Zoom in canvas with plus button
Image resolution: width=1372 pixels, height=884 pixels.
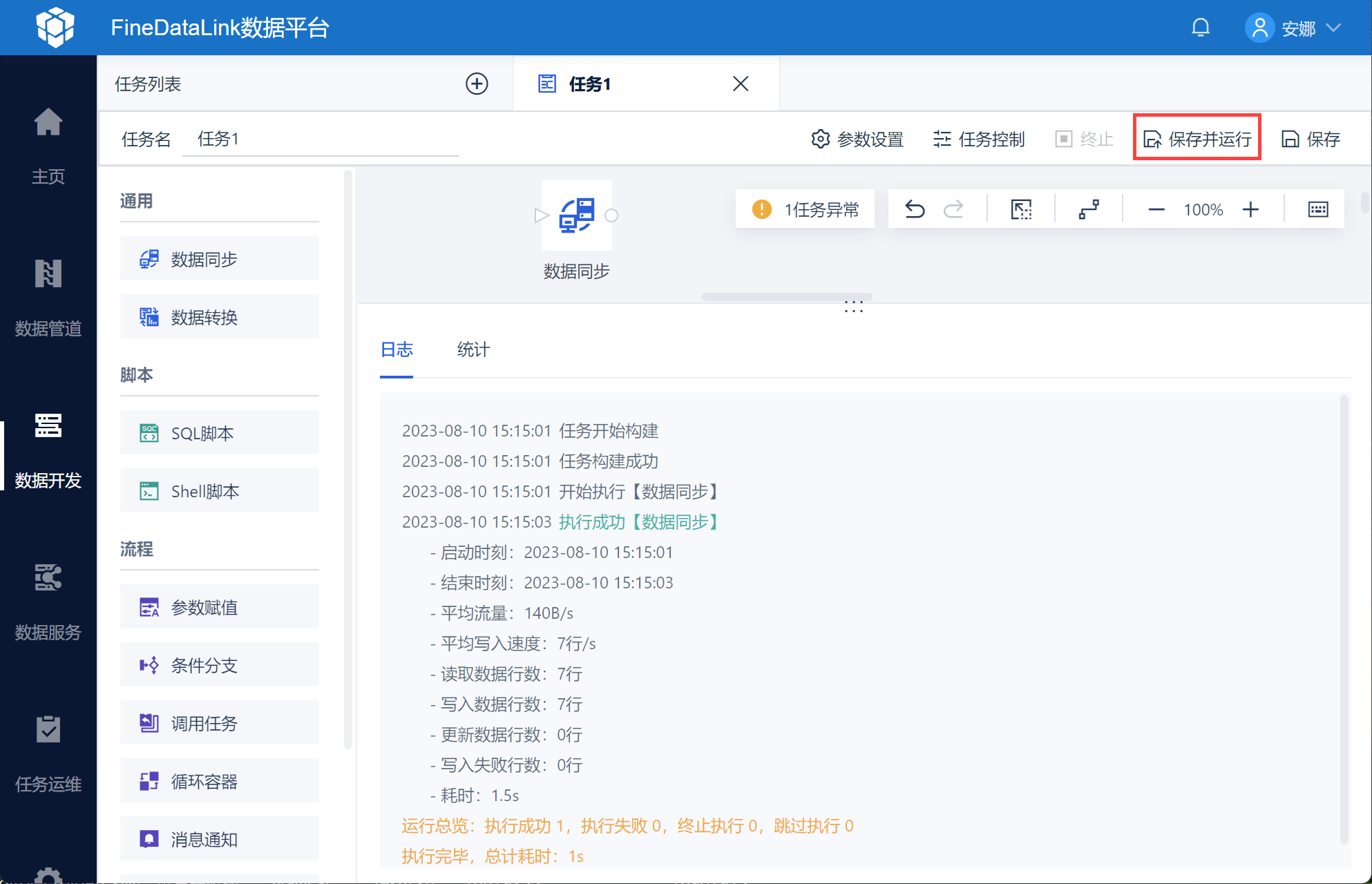click(x=1250, y=209)
